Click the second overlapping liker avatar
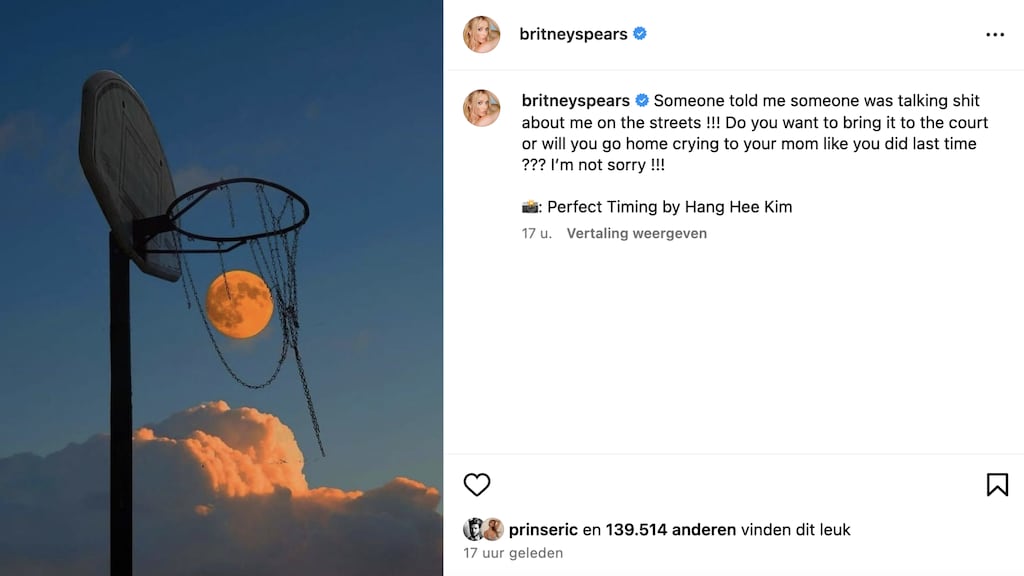The height and width of the screenshot is (576, 1024). point(492,530)
